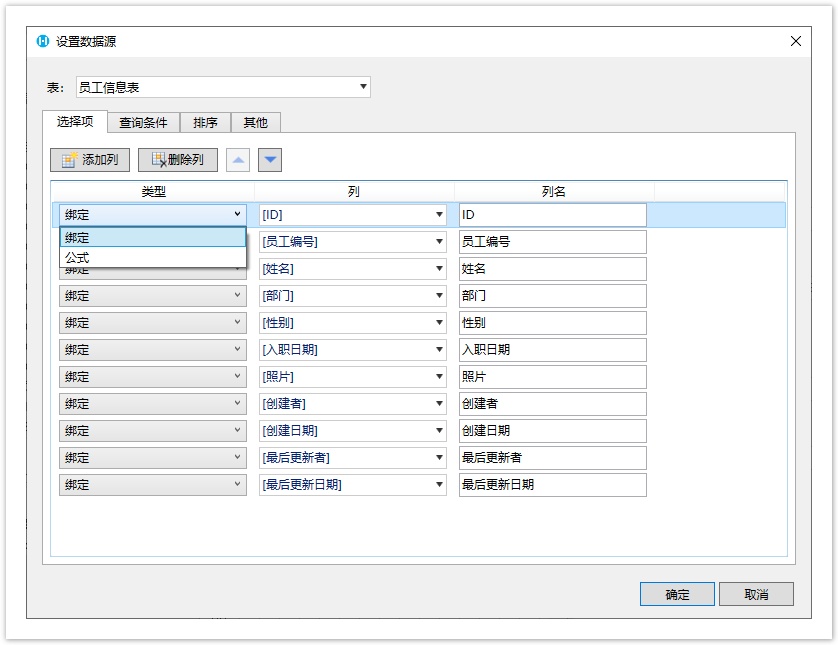Close the 设置数据源 dialog window
This screenshot has width=838, height=645.
(796, 41)
